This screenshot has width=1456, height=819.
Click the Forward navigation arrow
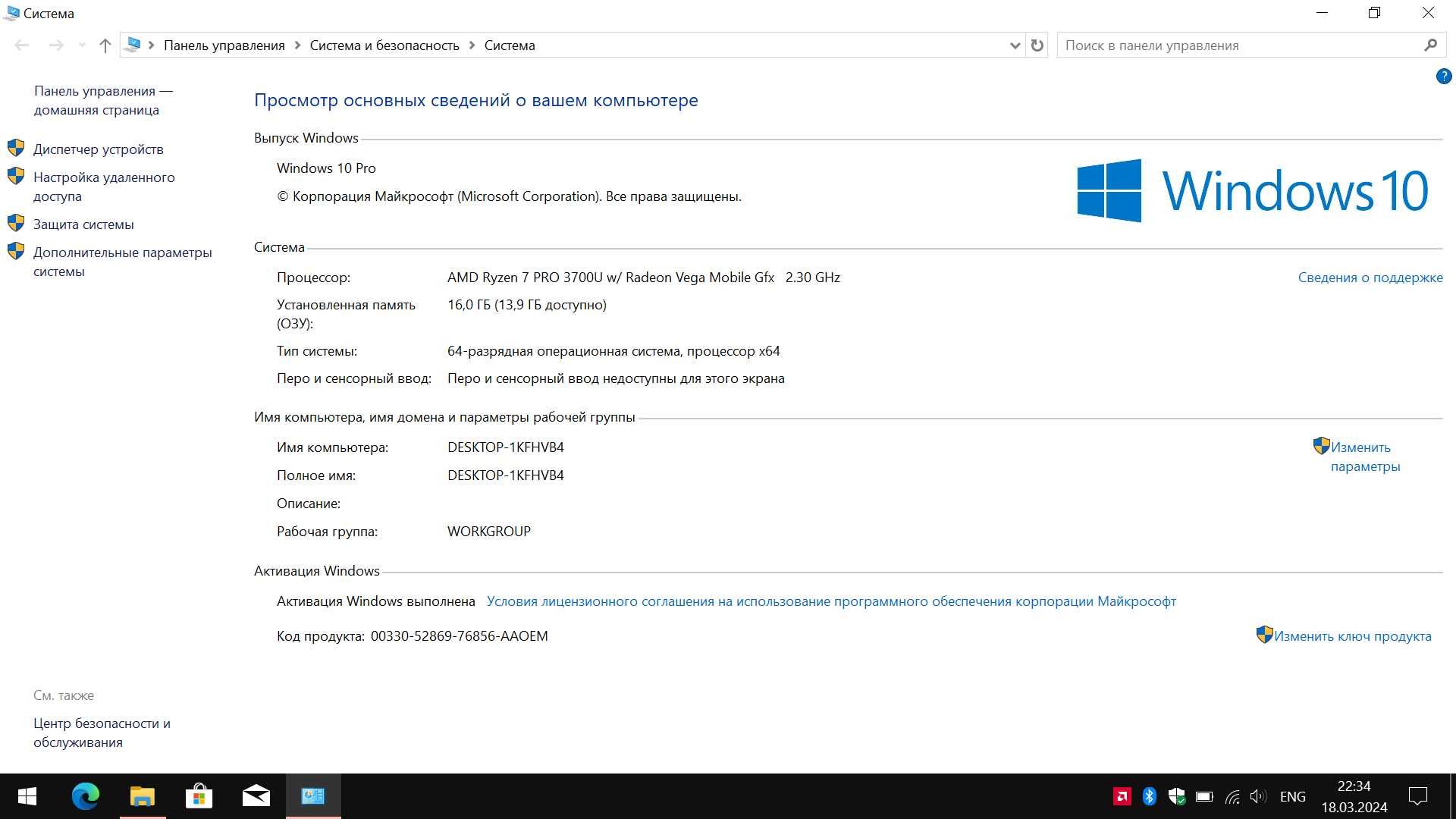(56, 45)
